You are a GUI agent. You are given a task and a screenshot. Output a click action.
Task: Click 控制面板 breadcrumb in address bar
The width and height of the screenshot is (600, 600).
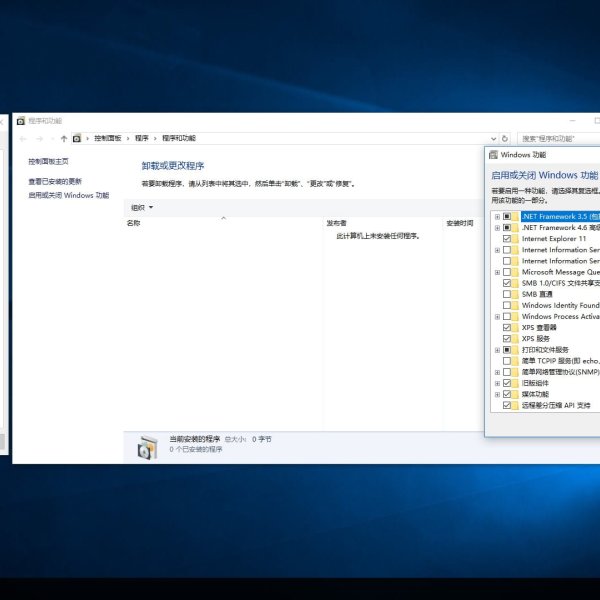click(x=108, y=138)
